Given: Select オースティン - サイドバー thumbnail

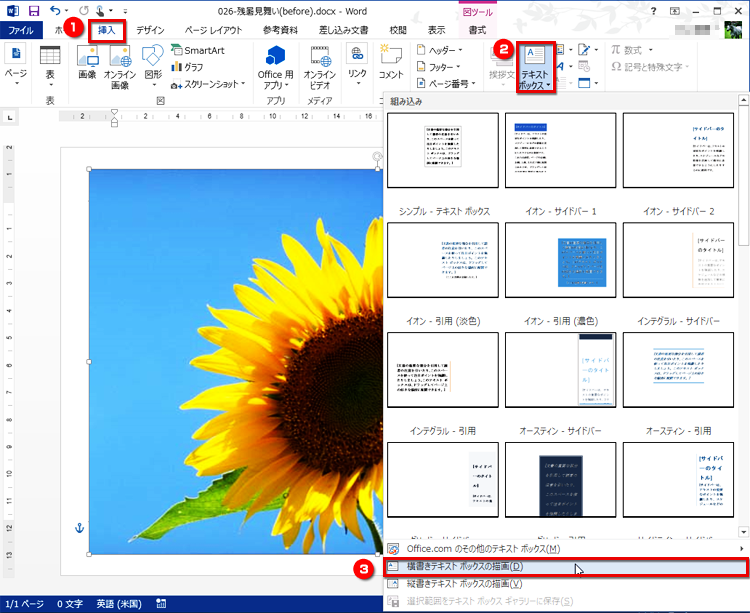Looking at the screenshot, I should click(x=561, y=370).
